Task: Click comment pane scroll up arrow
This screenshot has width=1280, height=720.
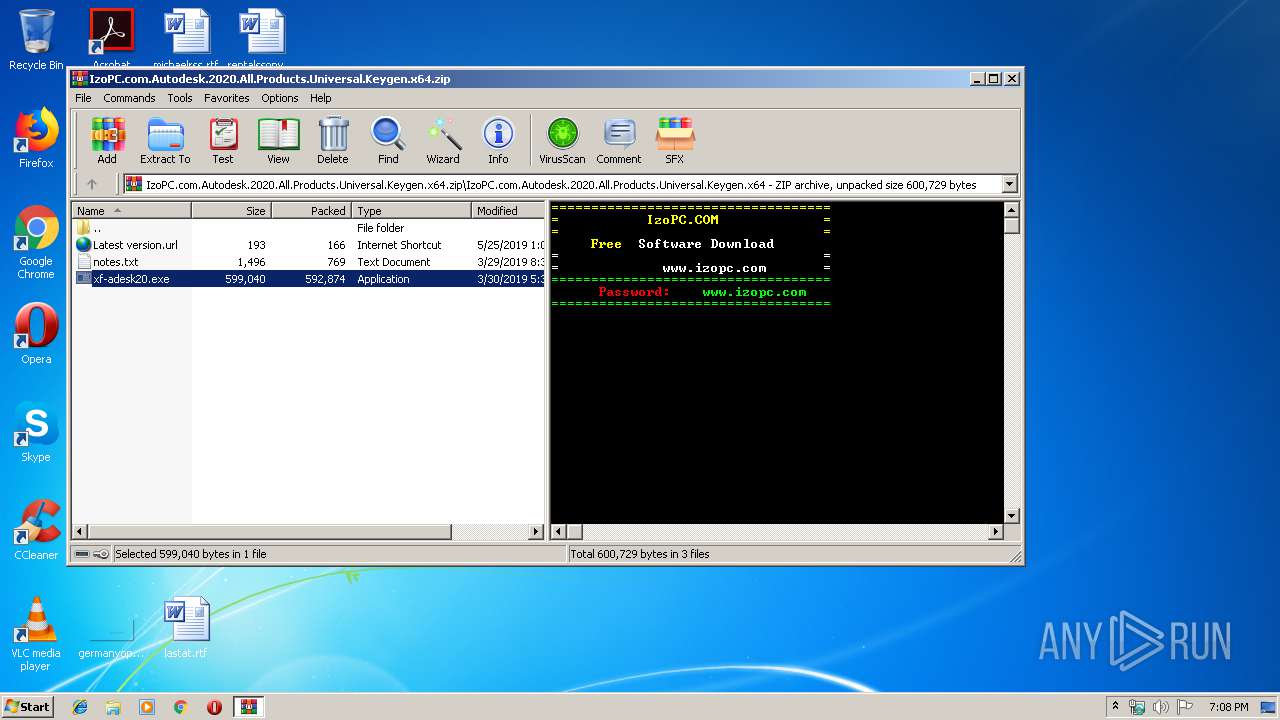Action: click(1011, 210)
